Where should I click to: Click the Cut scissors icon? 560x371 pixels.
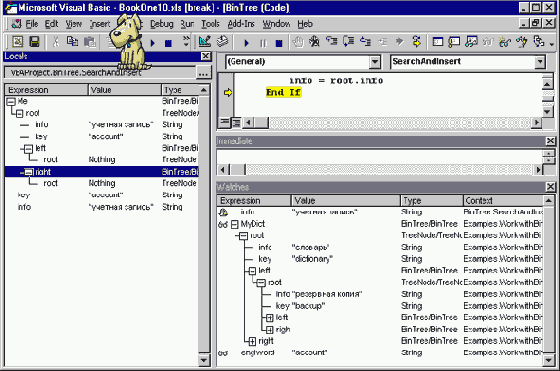pyautogui.click(x=56, y=42)
